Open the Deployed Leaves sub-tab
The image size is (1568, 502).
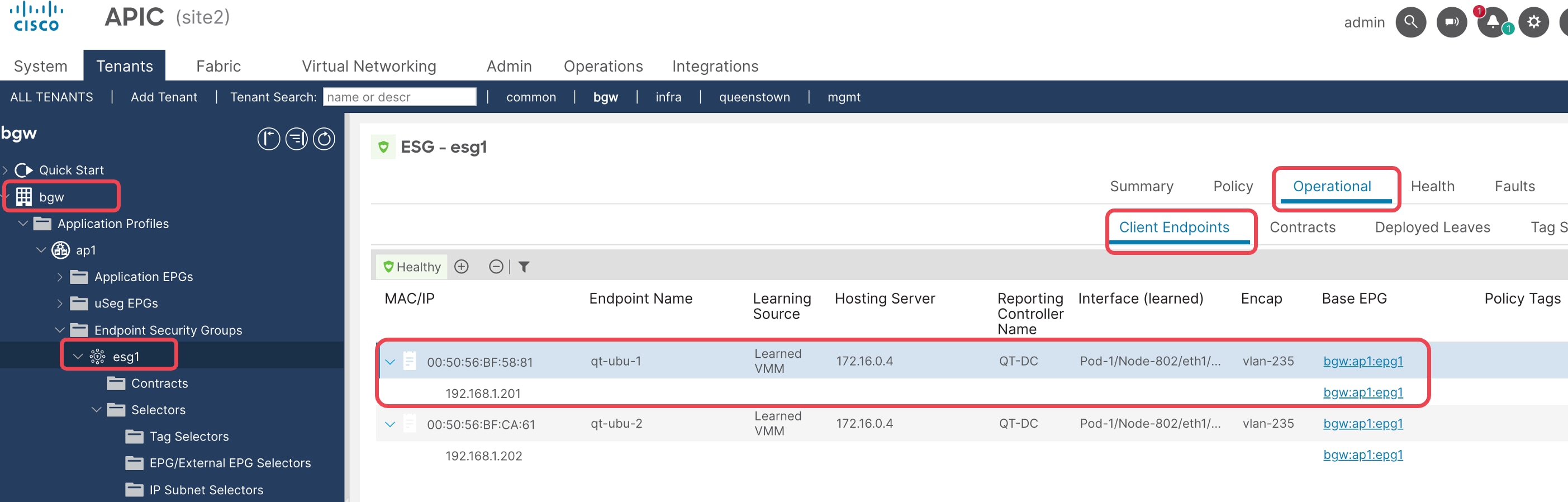tap(1432, 227)
